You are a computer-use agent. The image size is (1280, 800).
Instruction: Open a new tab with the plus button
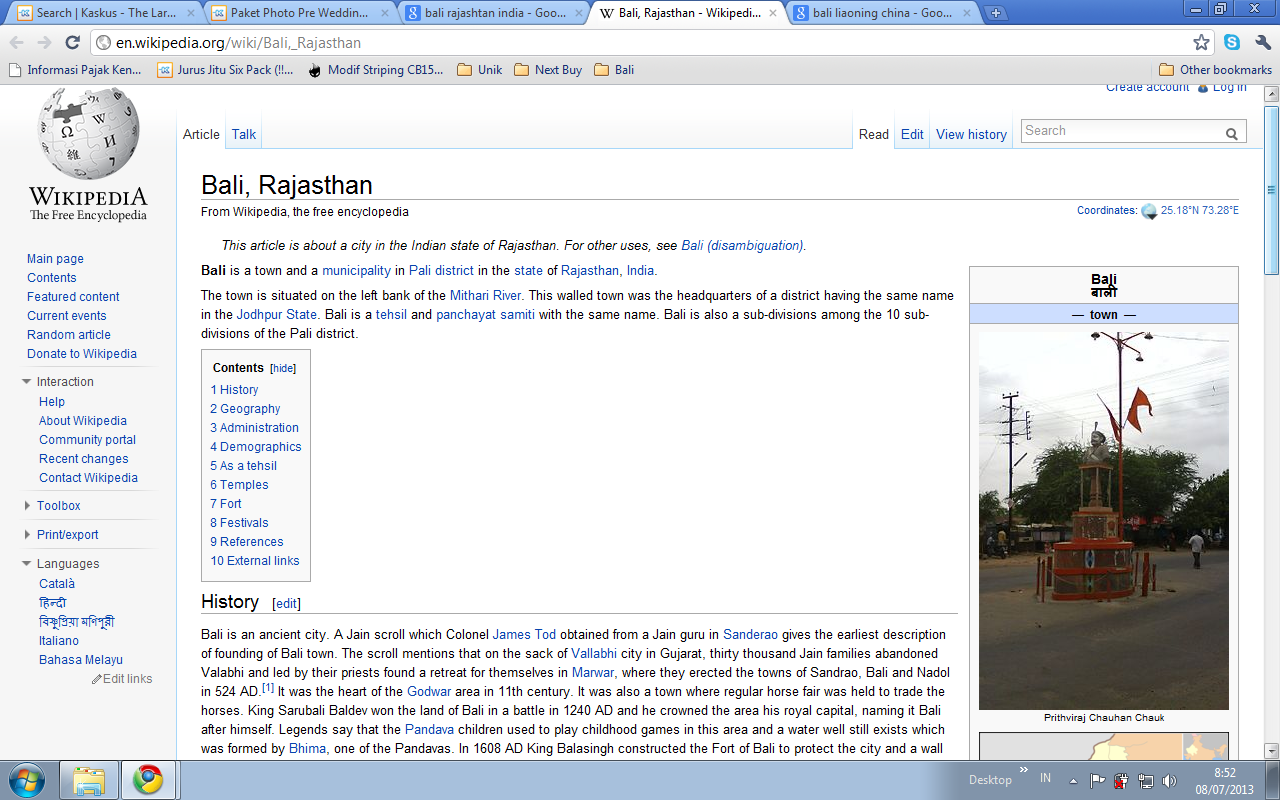(x=995, y=13)
